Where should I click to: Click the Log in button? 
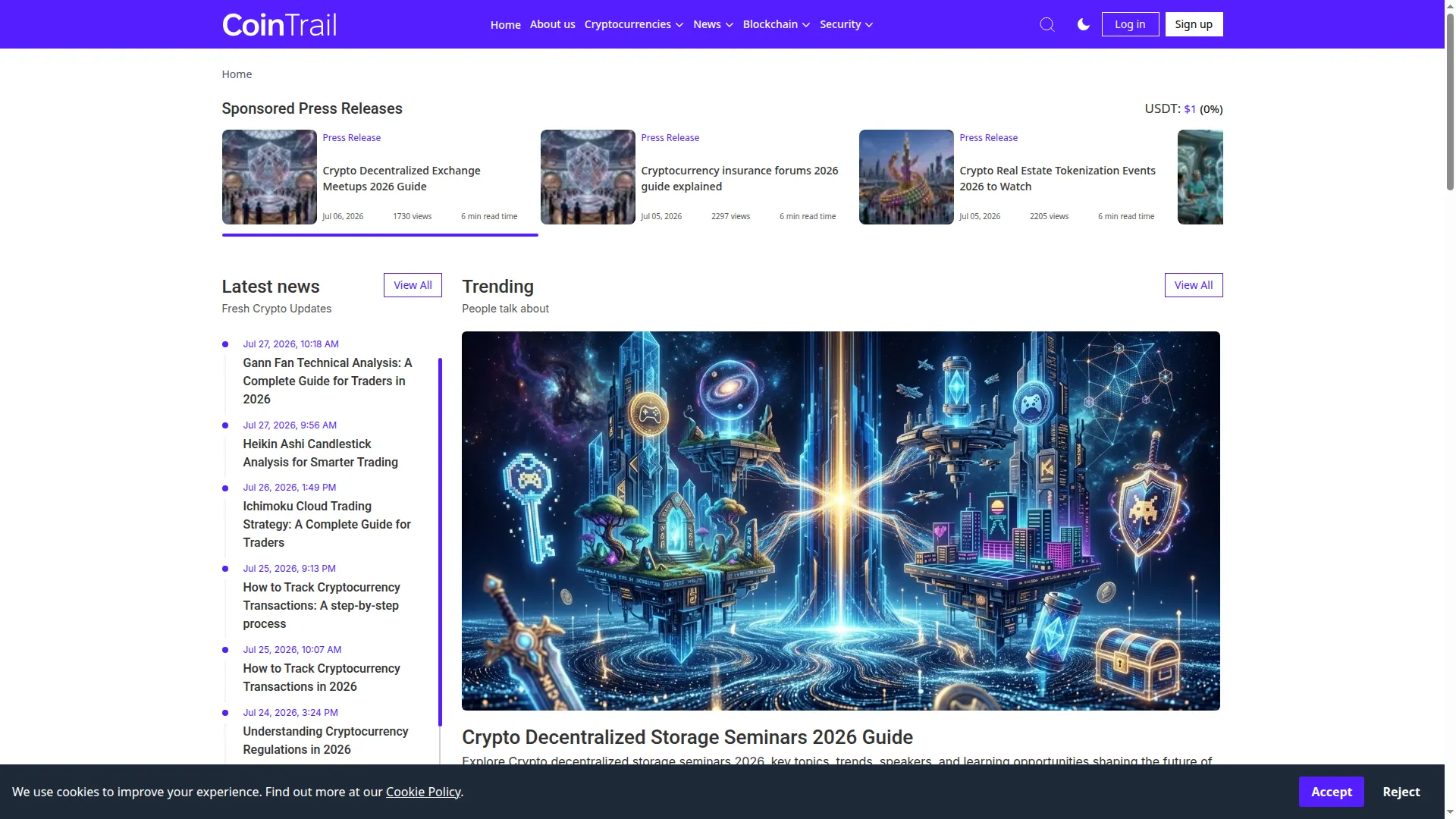(x=1130, y=24)
